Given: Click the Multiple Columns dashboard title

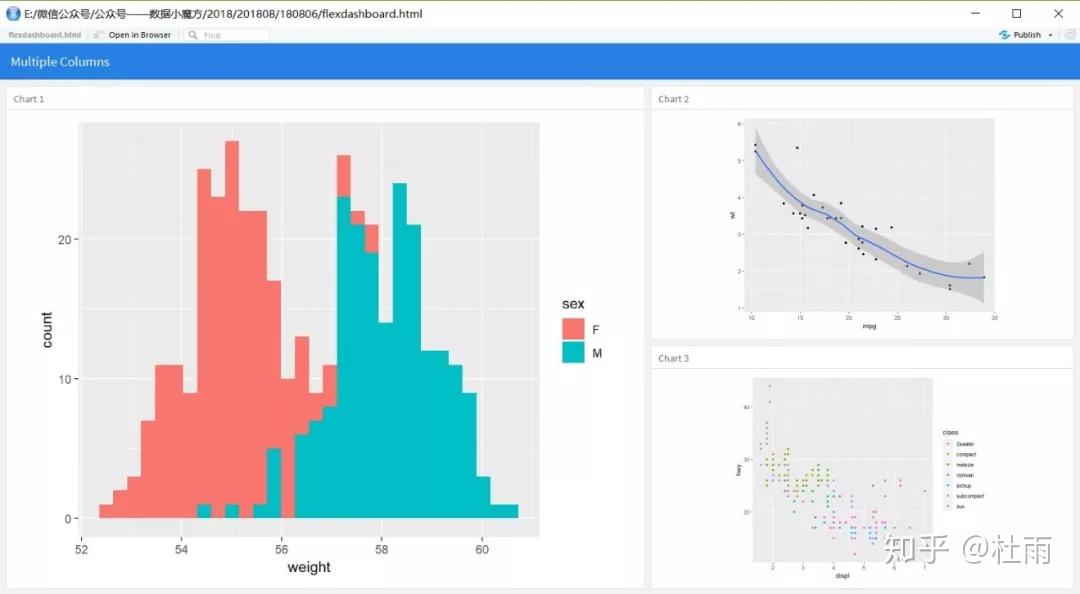Looking at the screenshot, I should 60,62.
